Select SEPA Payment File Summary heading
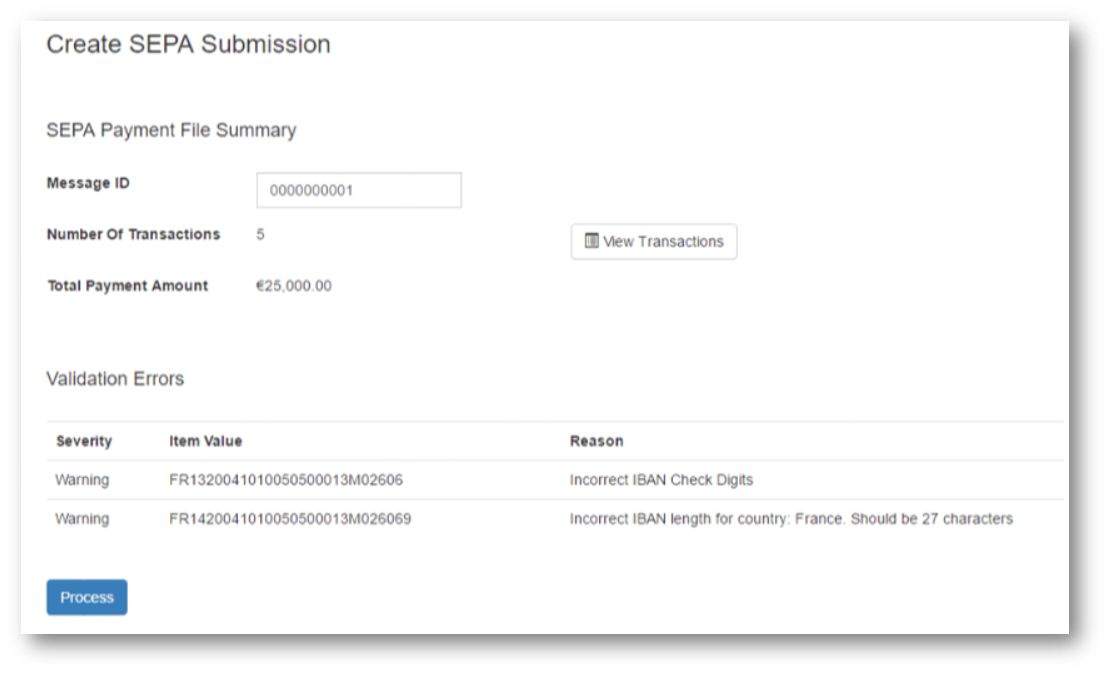Screen dimensions: 1111x676 (x=171, y=130)
